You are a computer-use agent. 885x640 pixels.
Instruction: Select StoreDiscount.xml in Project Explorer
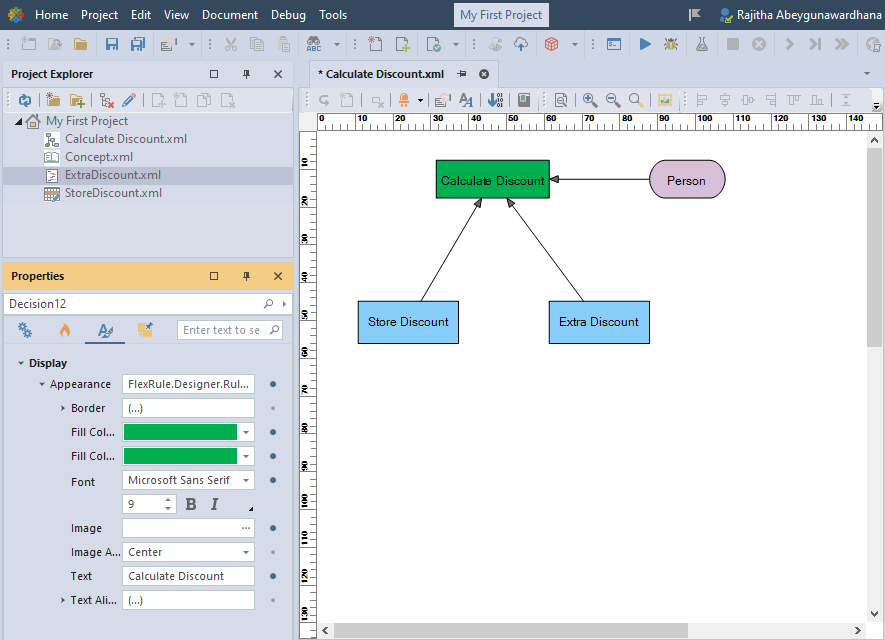[113, 193]
